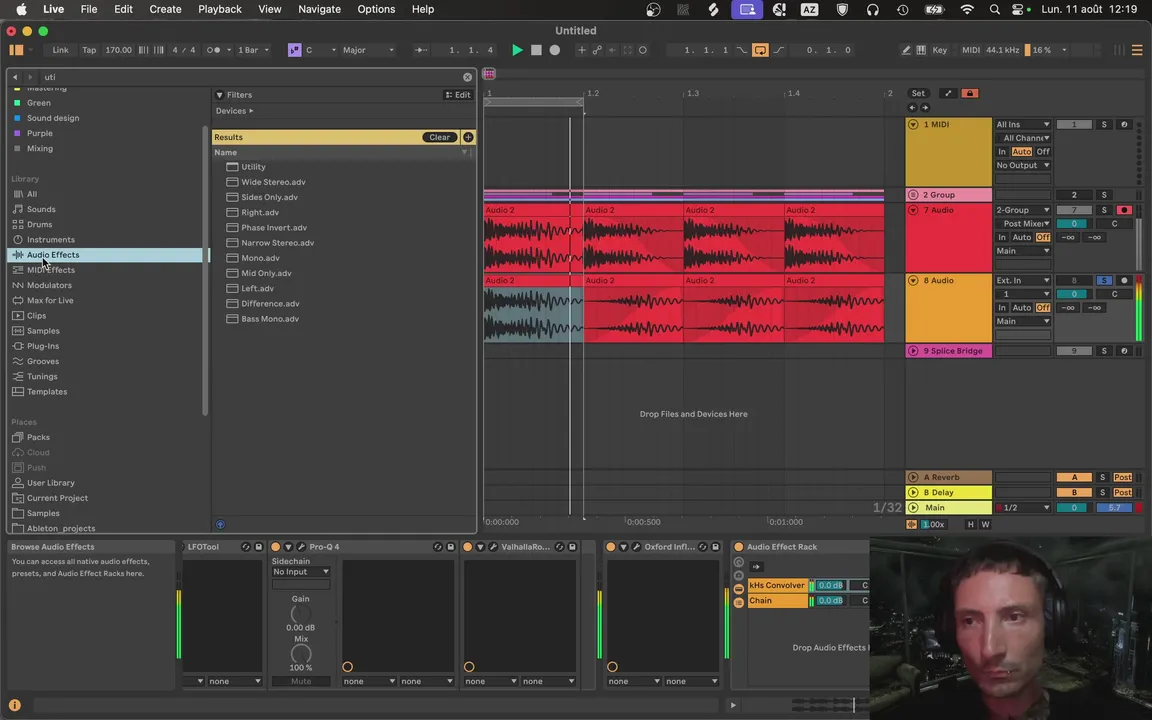The width and height of the screenshot is (1152, 720).
Task: Open Max for Live category
Action: click(x=50, y=300)
